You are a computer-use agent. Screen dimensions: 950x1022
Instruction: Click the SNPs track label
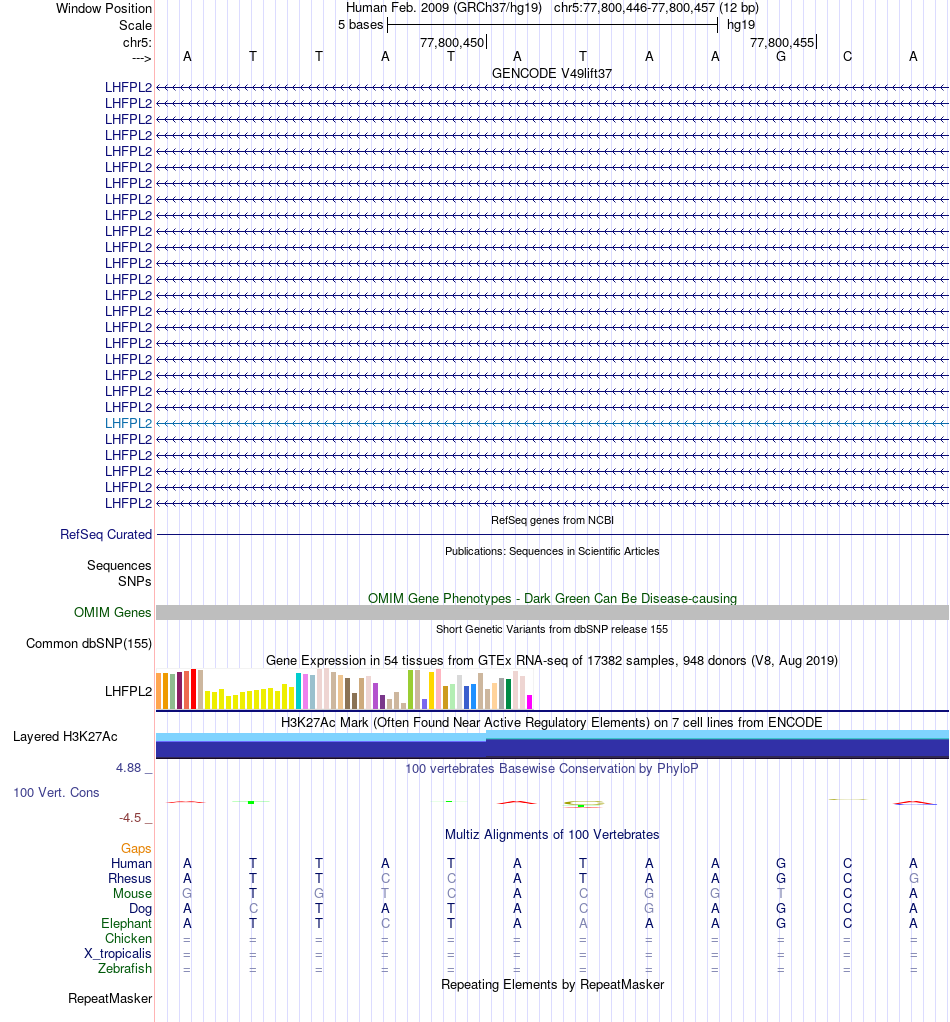(x=134, y=581)
